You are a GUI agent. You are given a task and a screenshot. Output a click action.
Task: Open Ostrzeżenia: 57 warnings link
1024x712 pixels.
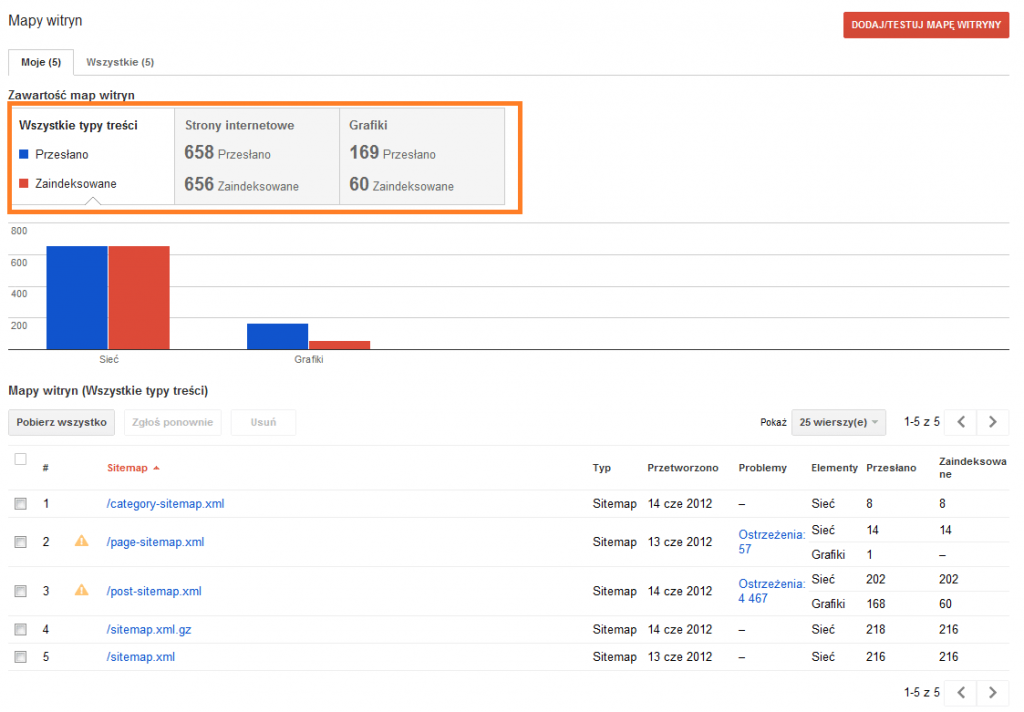[771, 542]
